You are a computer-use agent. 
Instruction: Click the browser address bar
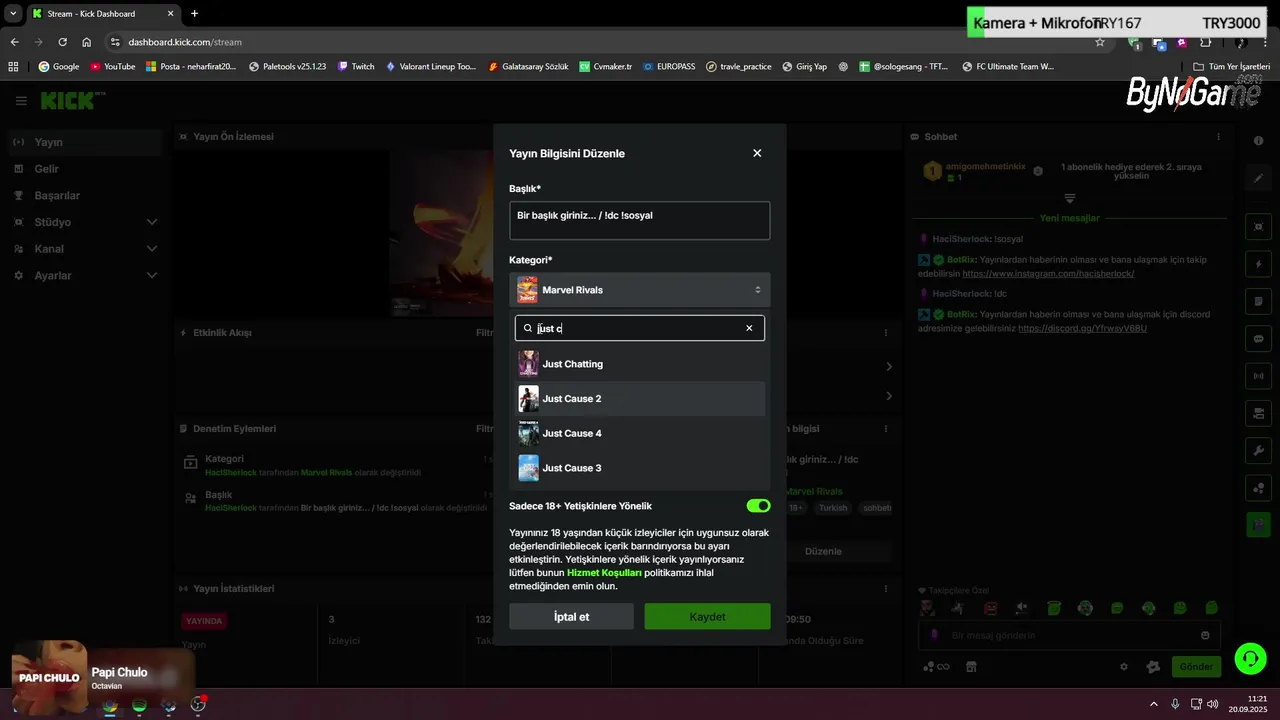600,42
